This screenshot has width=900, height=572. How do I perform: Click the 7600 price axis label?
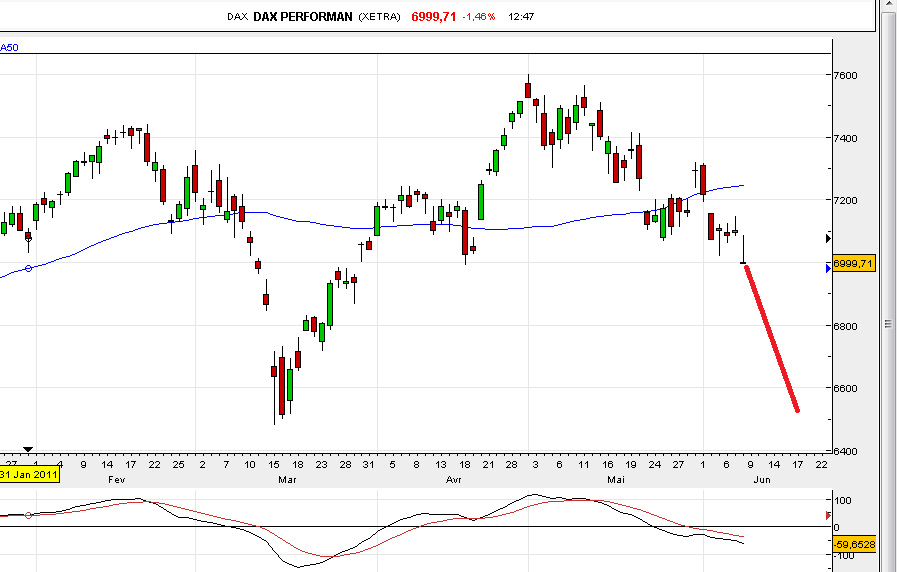[846, 75]
